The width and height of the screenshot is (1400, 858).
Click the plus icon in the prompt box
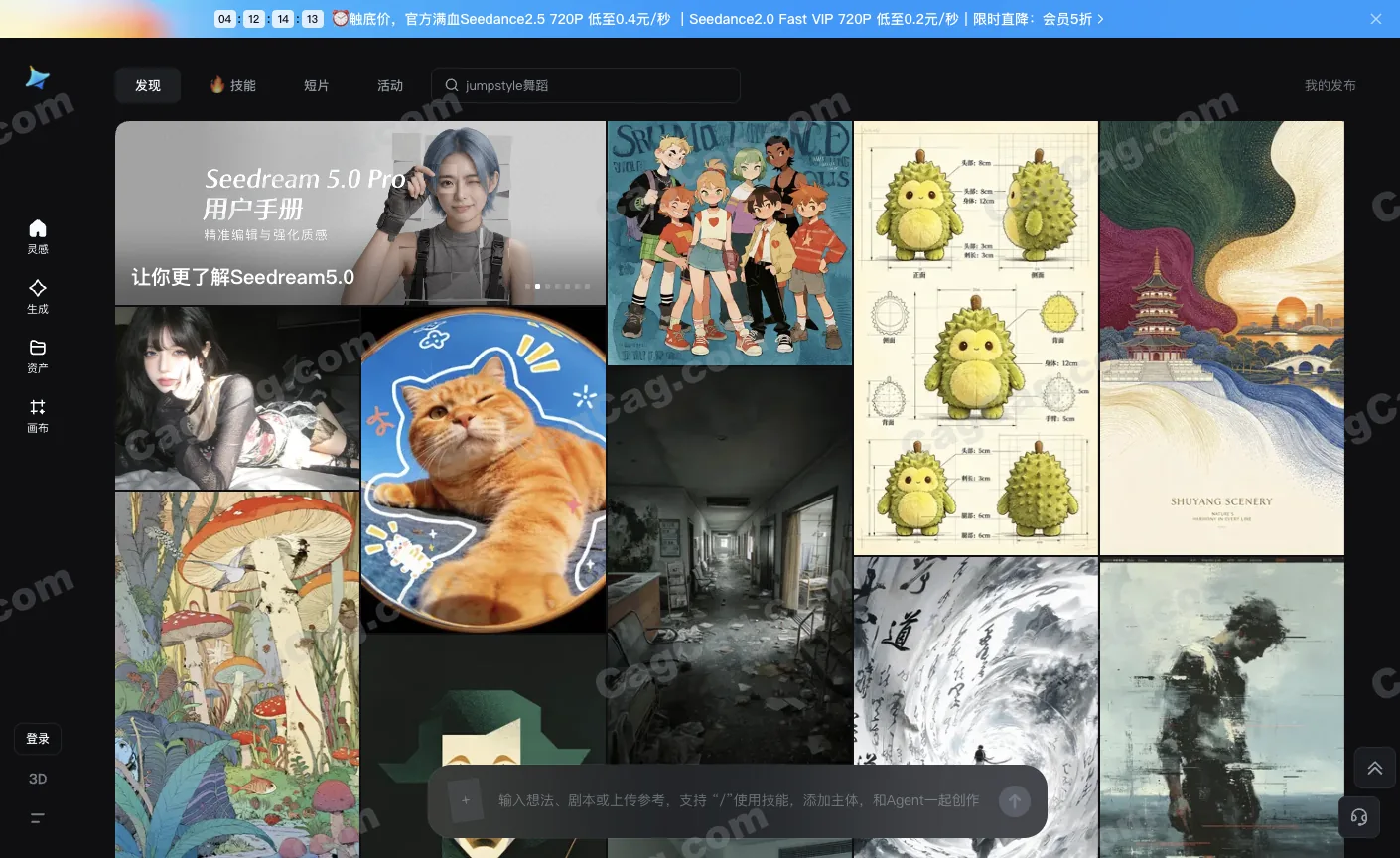465,800
